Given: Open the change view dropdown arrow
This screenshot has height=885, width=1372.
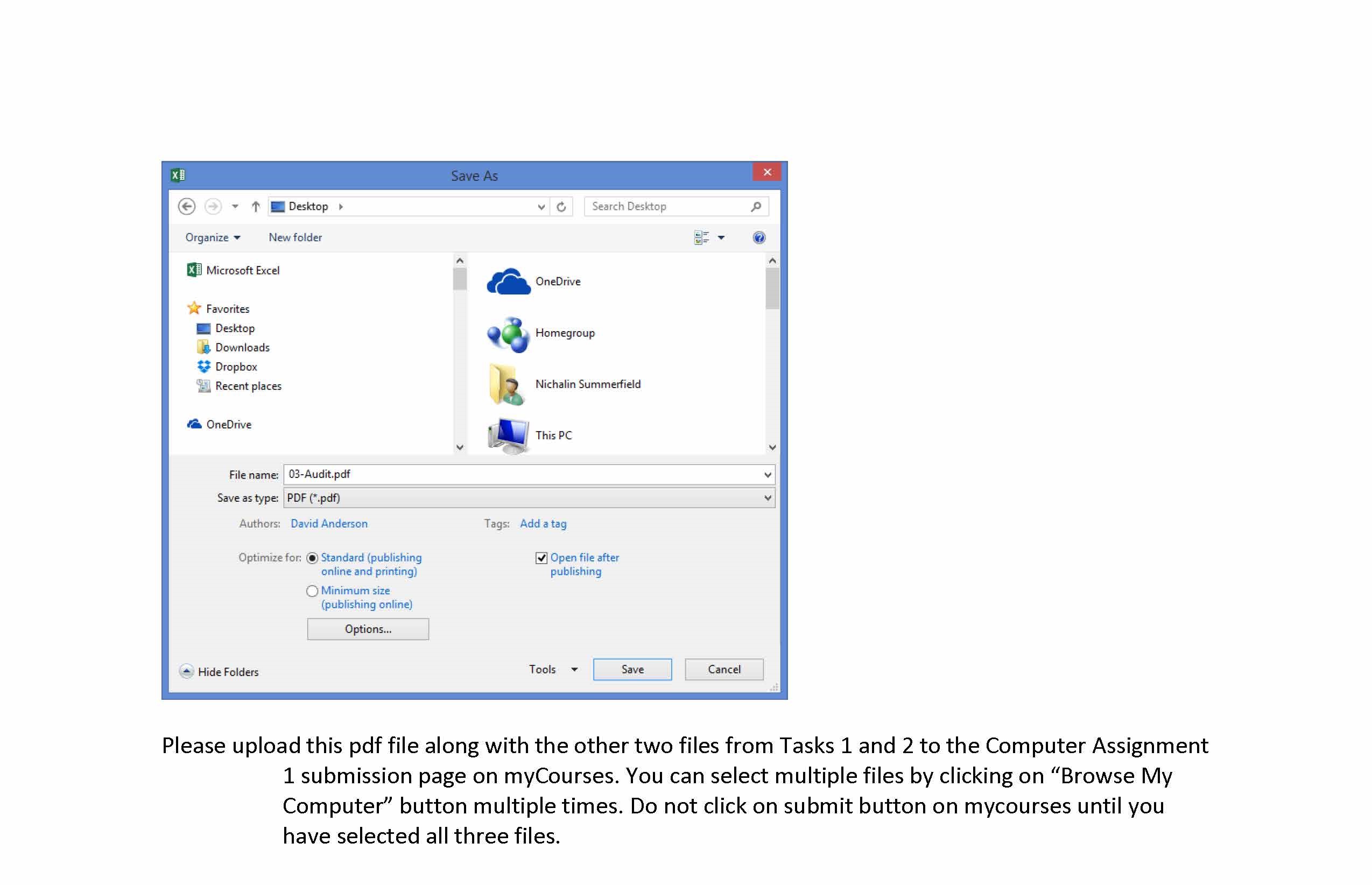Looking at the screenshot, I should (721, 237).
